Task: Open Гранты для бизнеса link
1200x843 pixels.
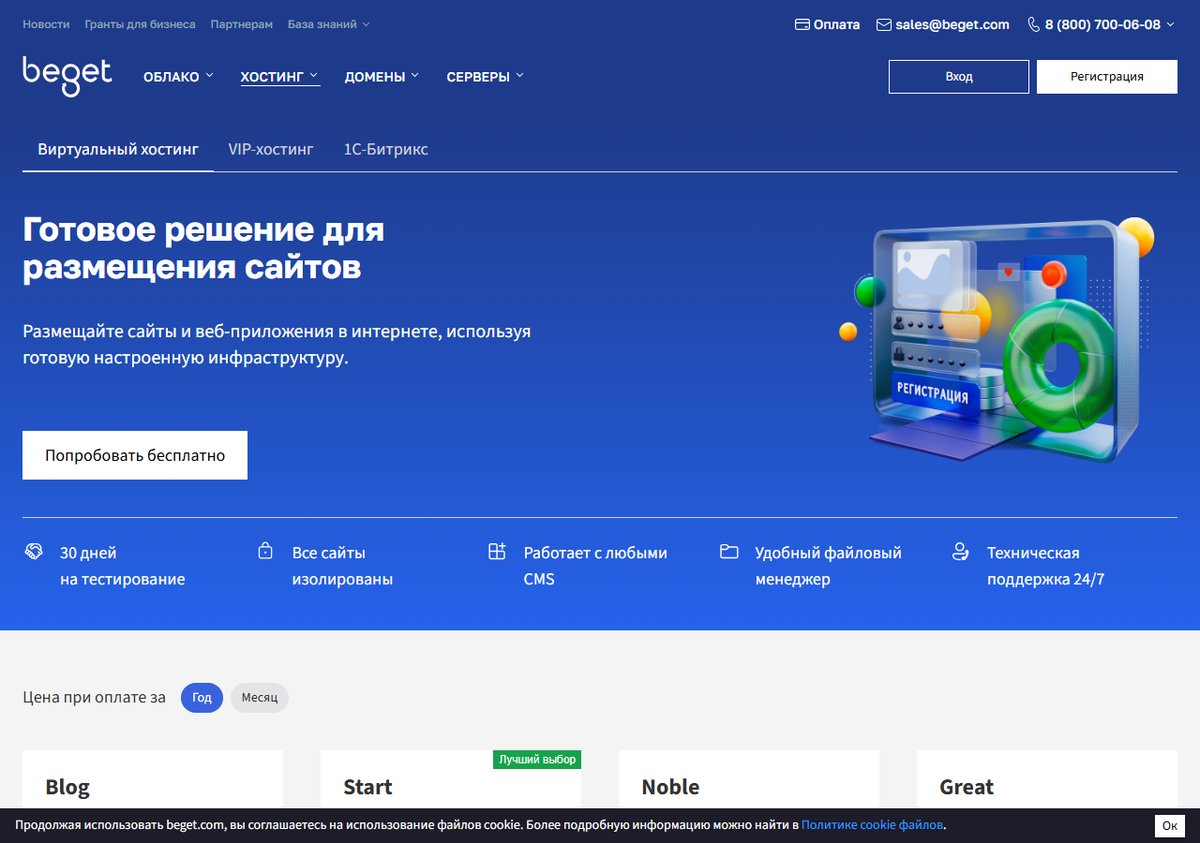Action: (x=140, y=24)
